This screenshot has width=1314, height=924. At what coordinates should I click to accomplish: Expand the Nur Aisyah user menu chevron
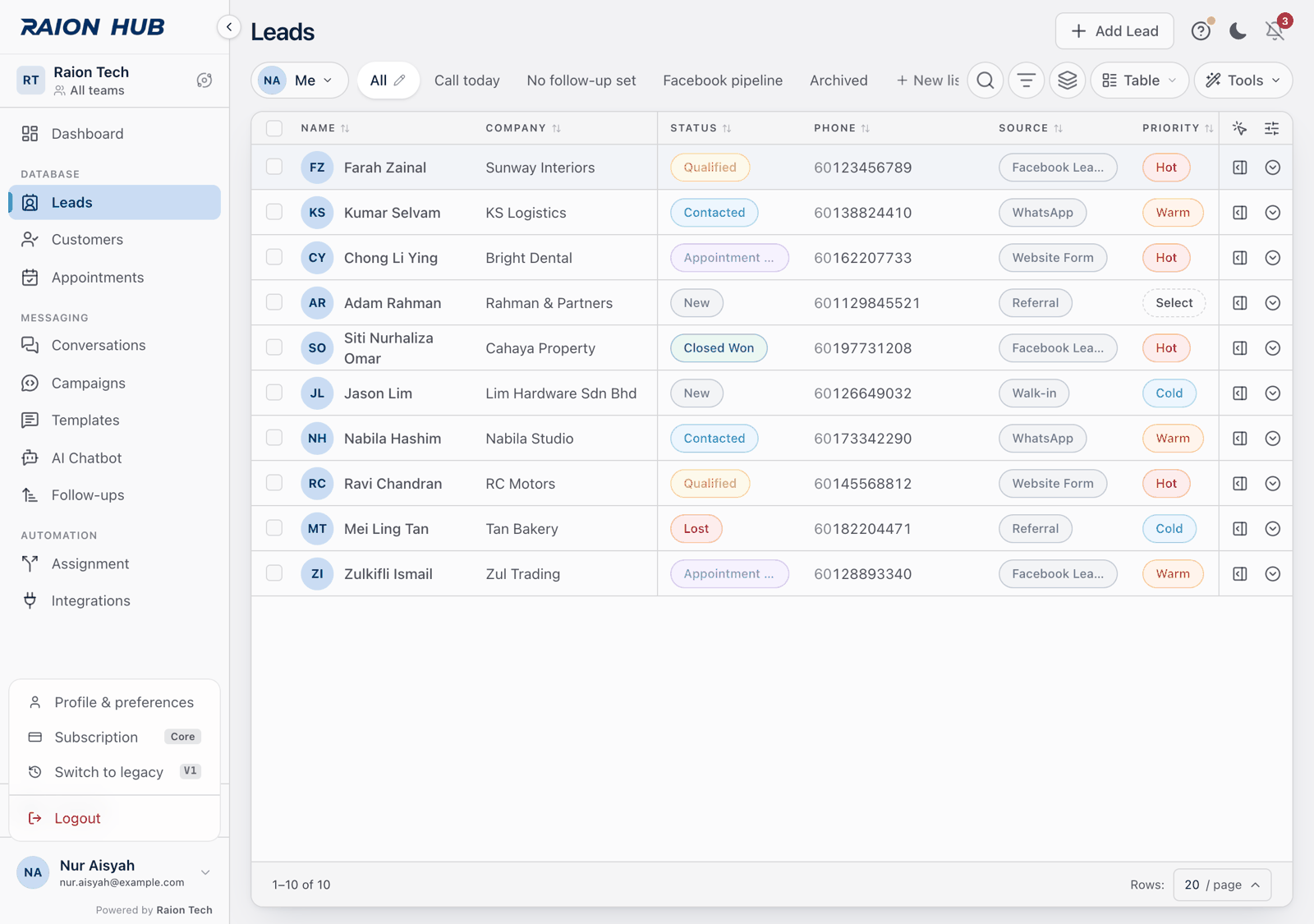click(205, 872)
